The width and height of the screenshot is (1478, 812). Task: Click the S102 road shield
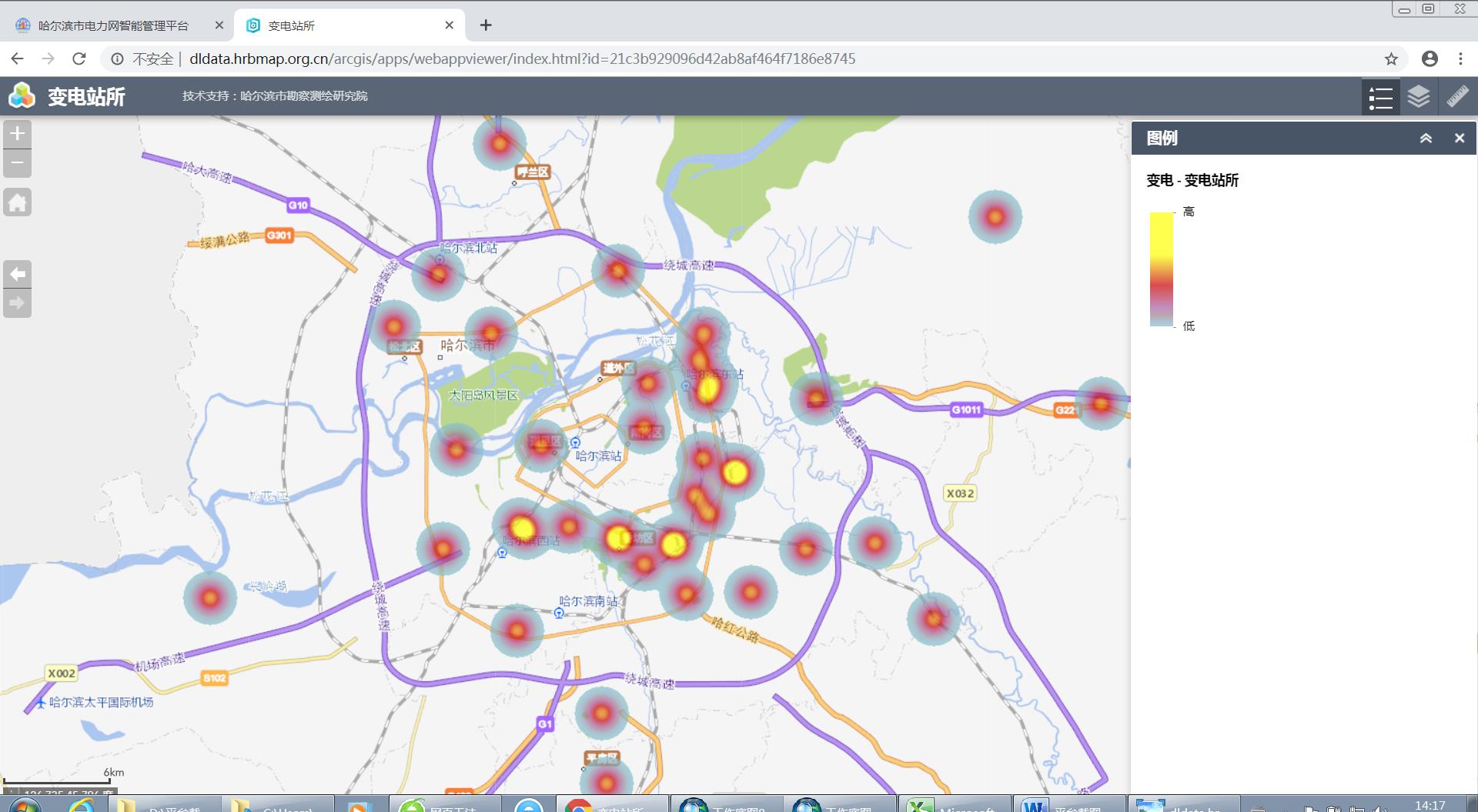pos(214,678)
